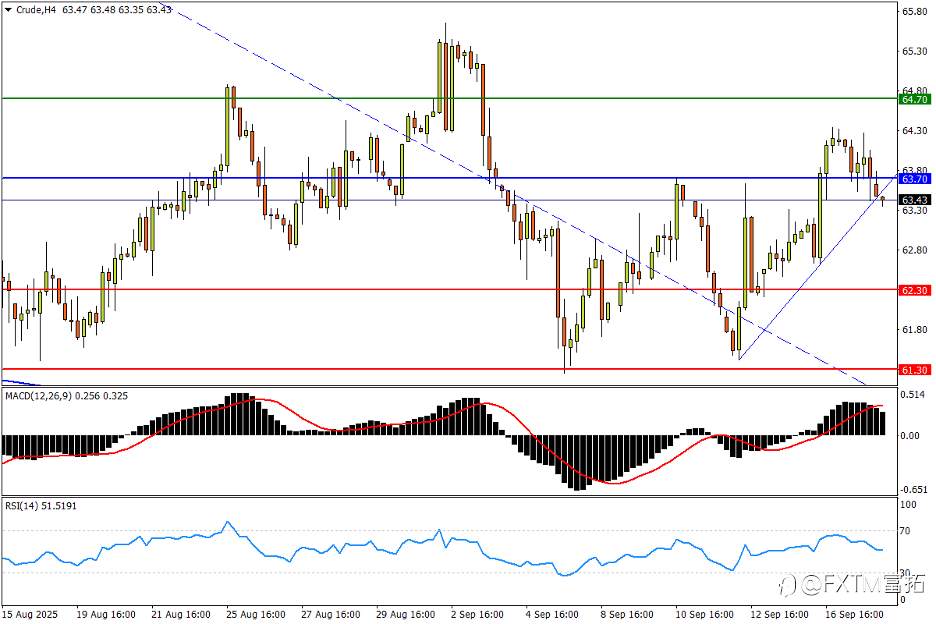Click the OHLC values 63.47 63.48 63.35 63.43
The width and height of the screenshot is (936, 624).
click(117, 10)
